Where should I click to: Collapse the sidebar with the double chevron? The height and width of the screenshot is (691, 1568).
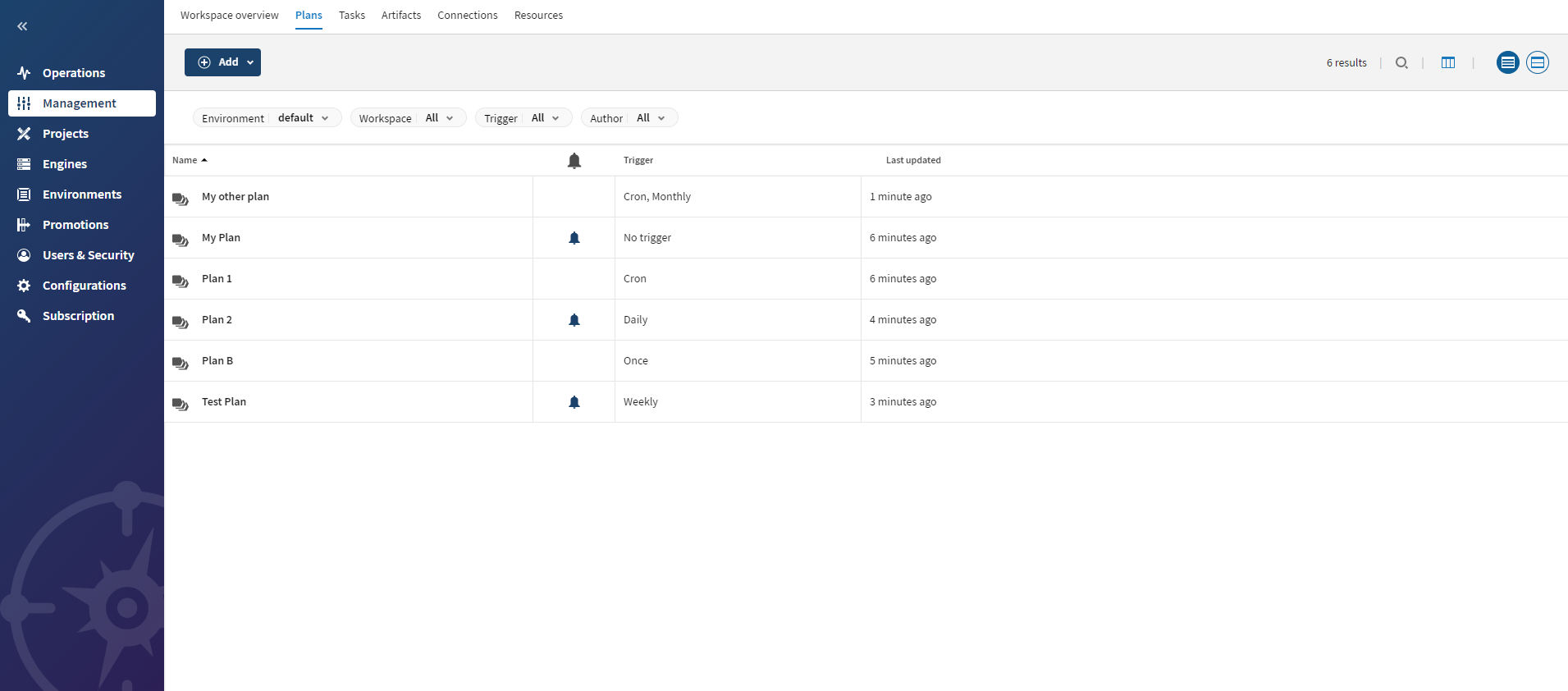22,26
